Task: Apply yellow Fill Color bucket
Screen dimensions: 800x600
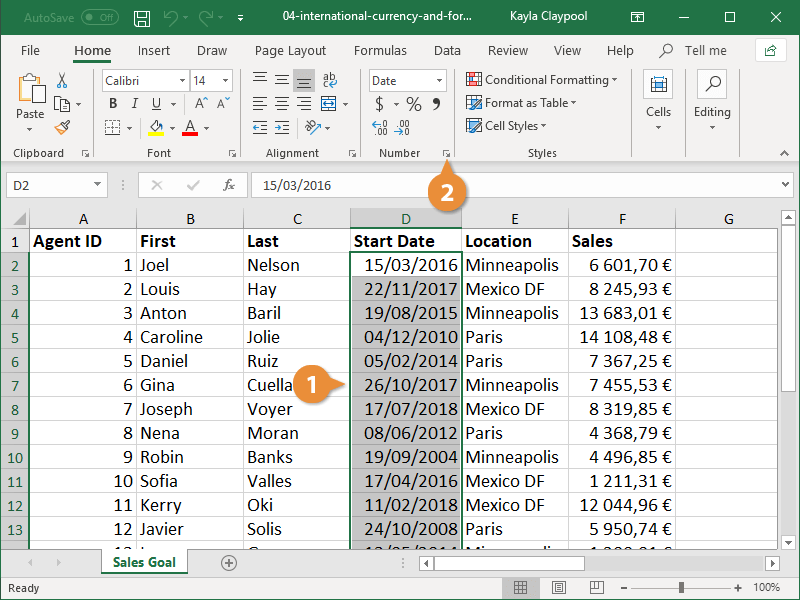Action: (x=156, y=128)
